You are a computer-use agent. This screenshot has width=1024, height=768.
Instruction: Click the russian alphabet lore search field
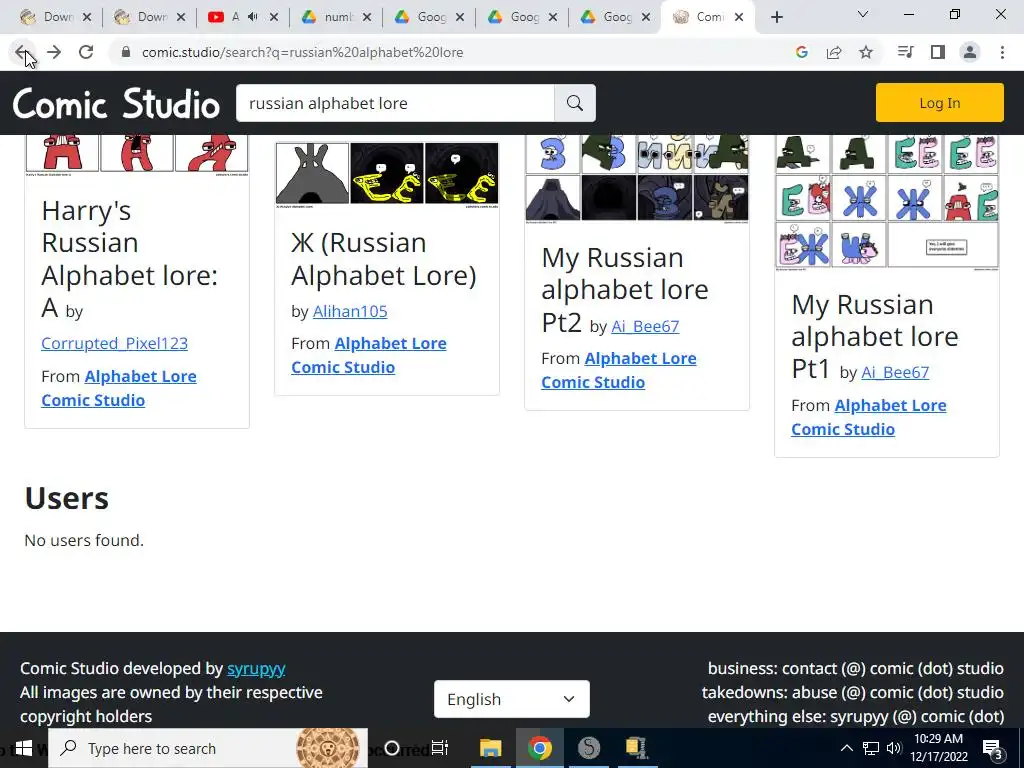click(x=395, y=103)
